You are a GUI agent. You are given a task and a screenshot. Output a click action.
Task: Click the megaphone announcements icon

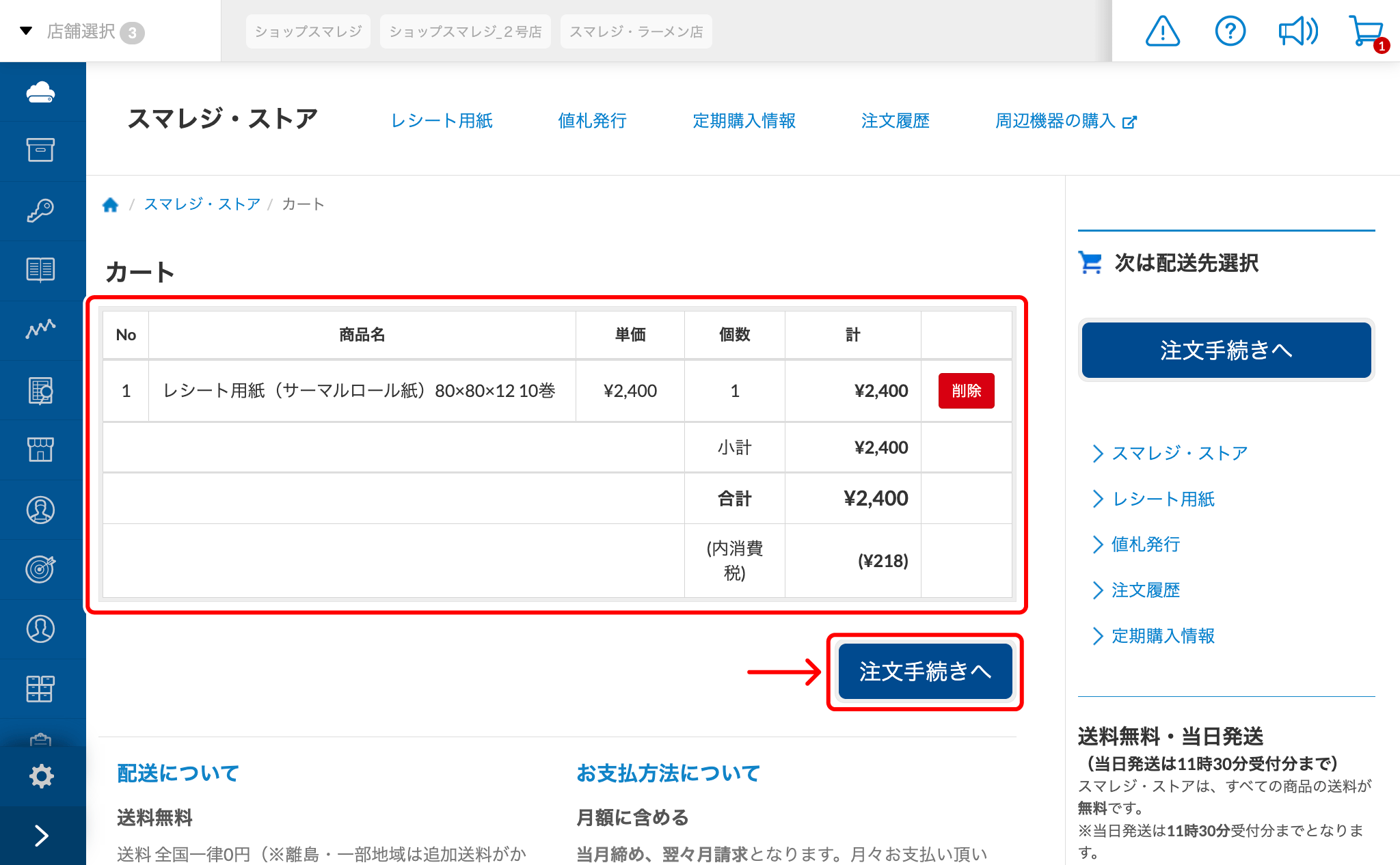click(1297, 31)
